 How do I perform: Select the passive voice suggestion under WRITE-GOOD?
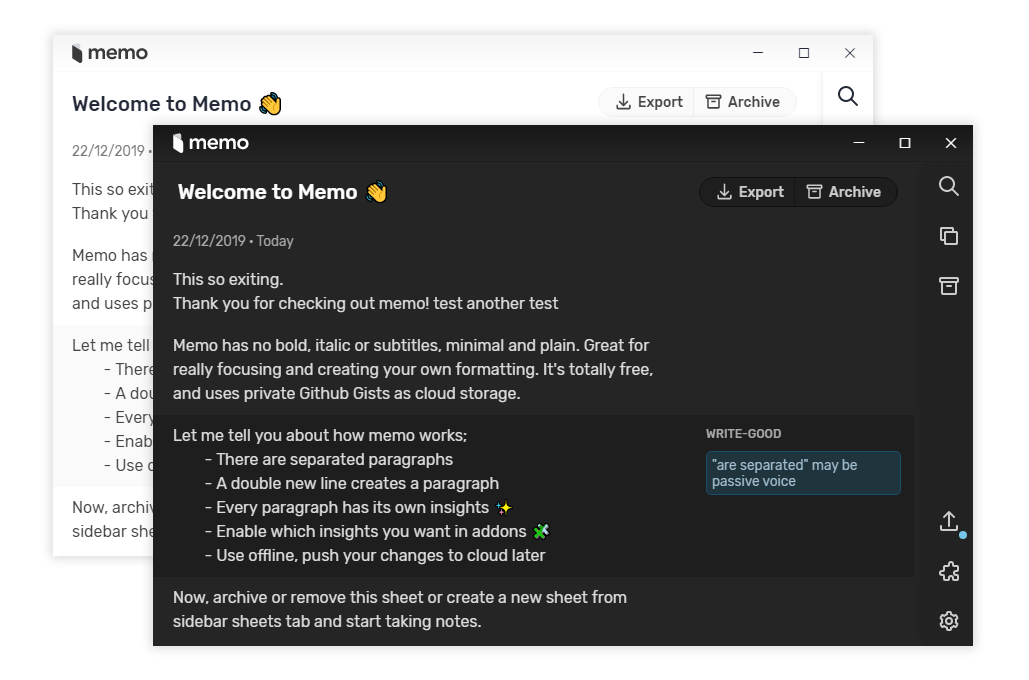tap(802, 471)
